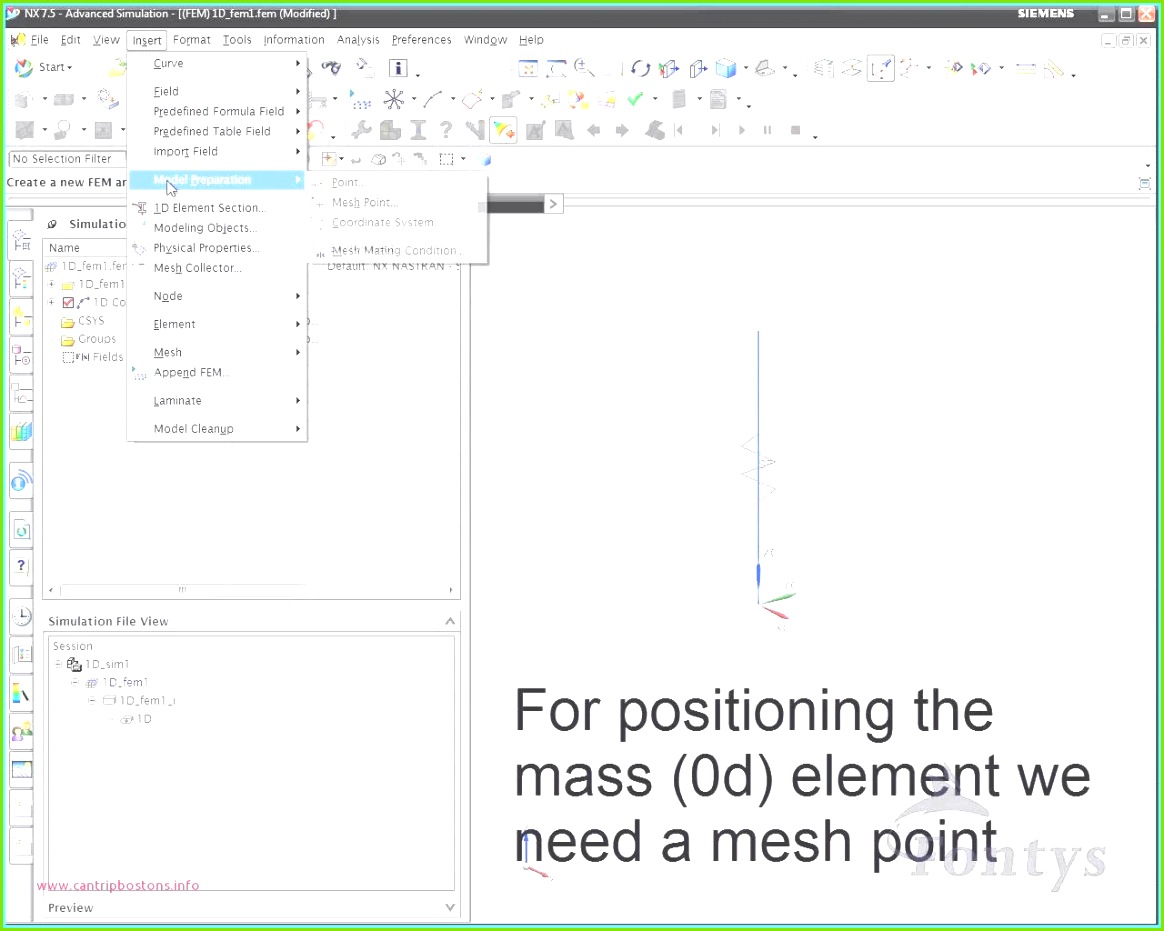Open the History clock sidebar icon
Viewport: 1164px width, 931px height.
tap(22, 615)
